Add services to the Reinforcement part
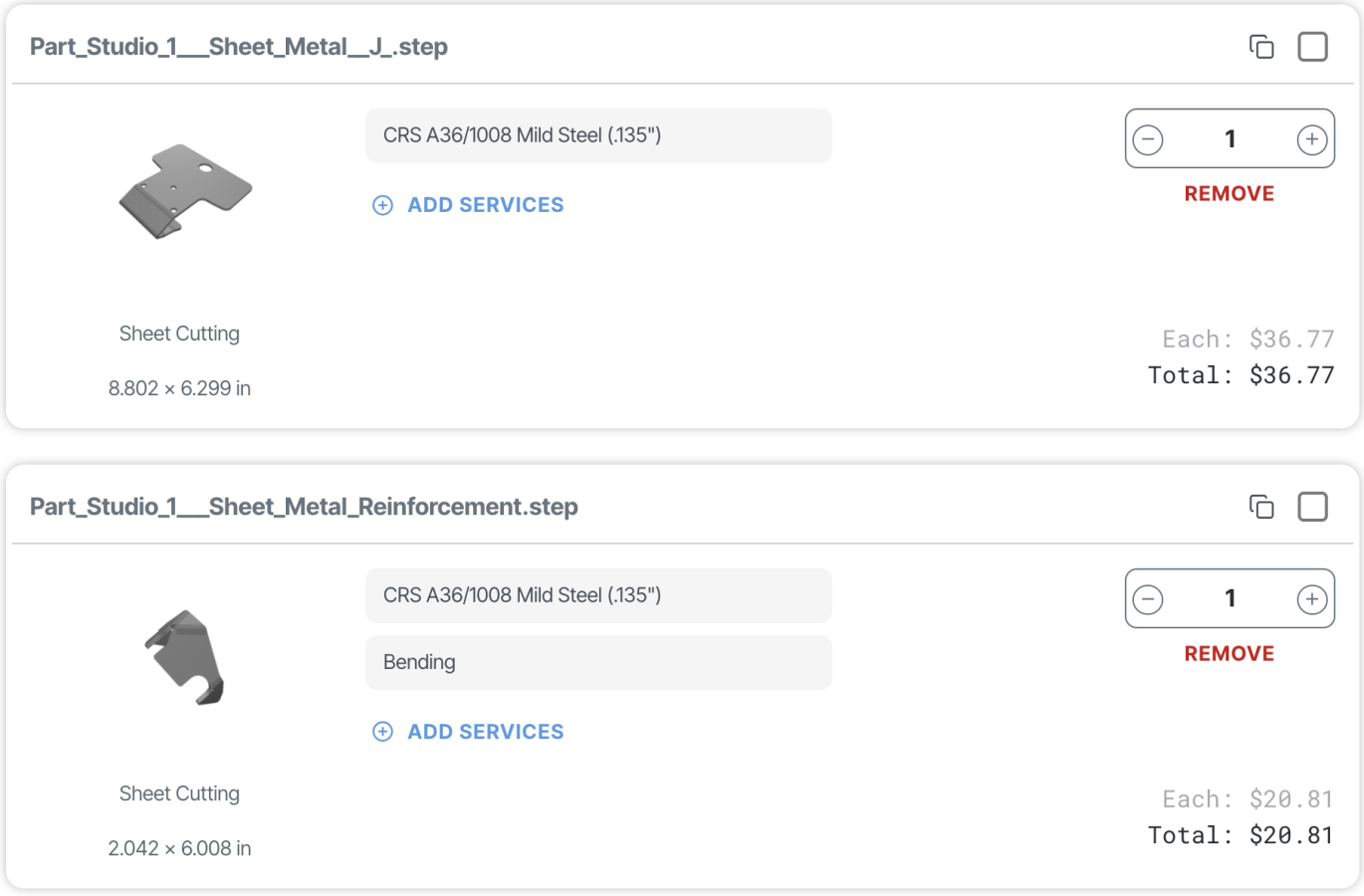Image resolution: width=1364 pixels, height=896 pixels. click(x=485, y=732)
